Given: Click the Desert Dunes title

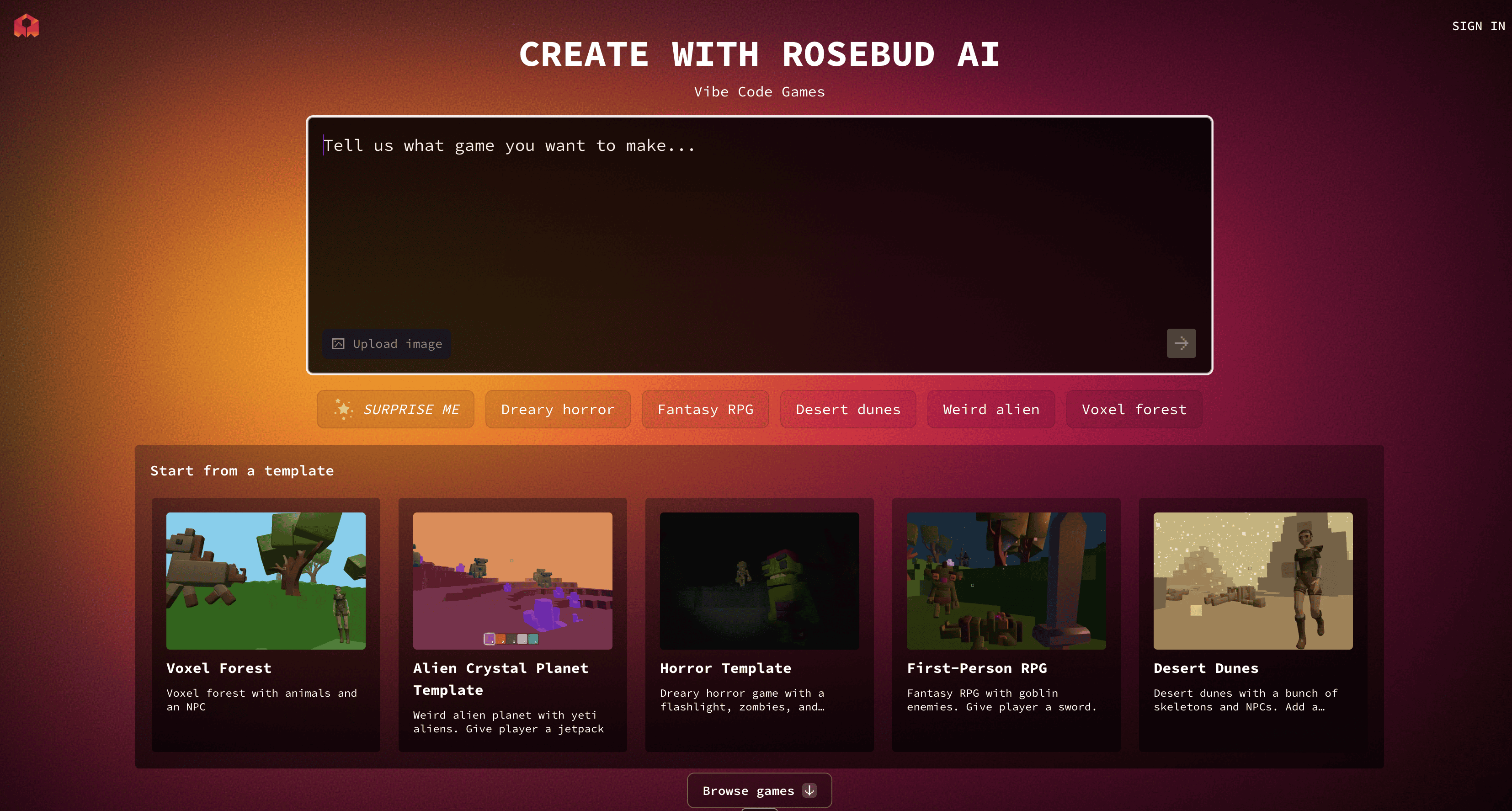Looking at the screenshot, I should [x=1206, y=668].
